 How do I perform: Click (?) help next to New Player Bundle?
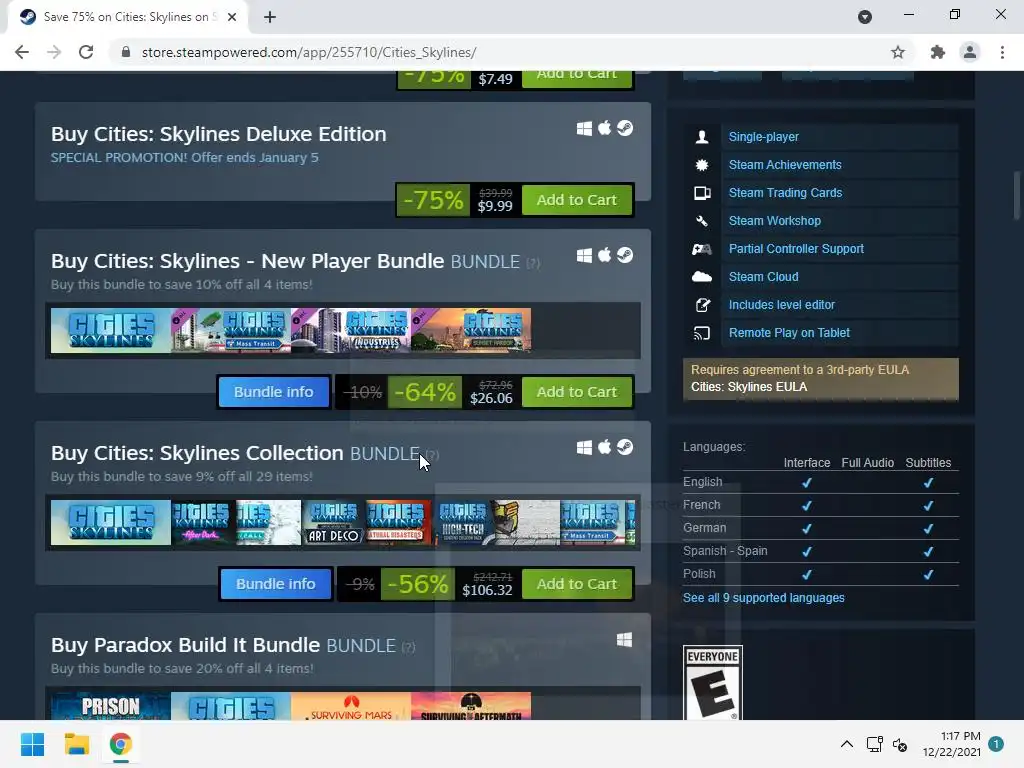534,263
